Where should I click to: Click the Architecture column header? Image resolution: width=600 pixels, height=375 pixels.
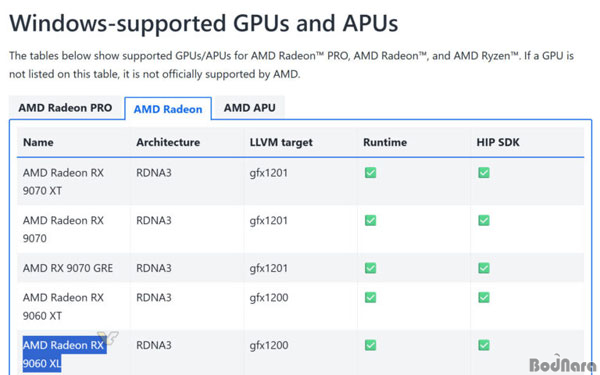[x=168, y=142]
